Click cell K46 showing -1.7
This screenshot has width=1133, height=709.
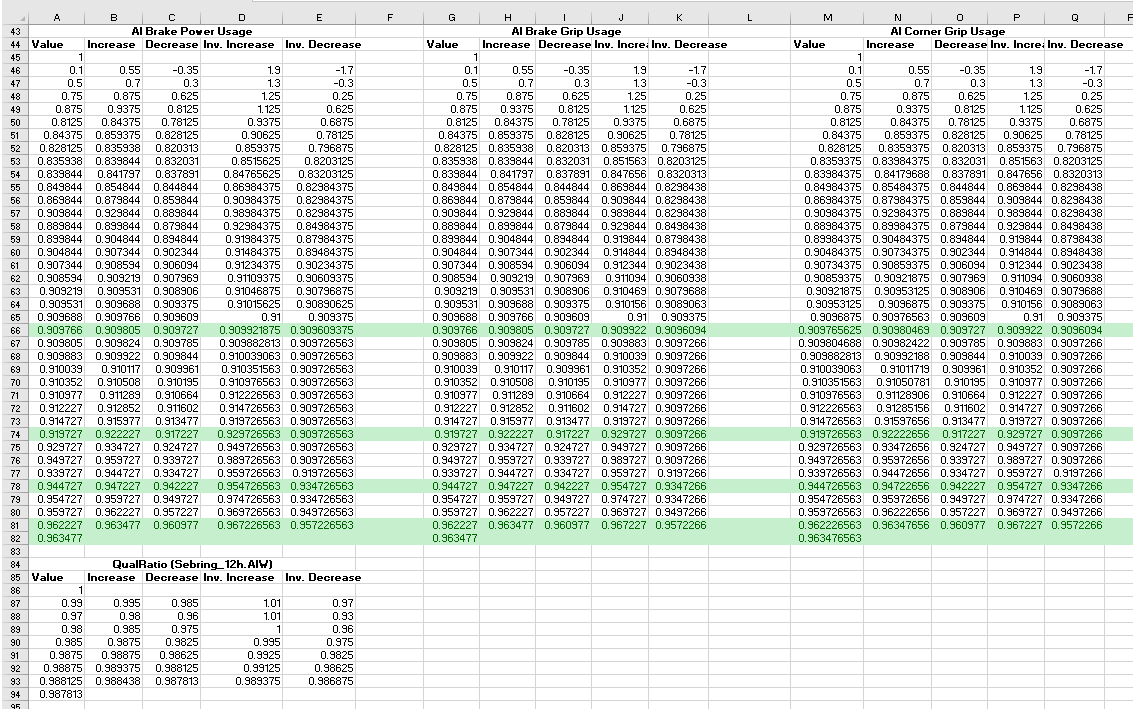point(678,70)
